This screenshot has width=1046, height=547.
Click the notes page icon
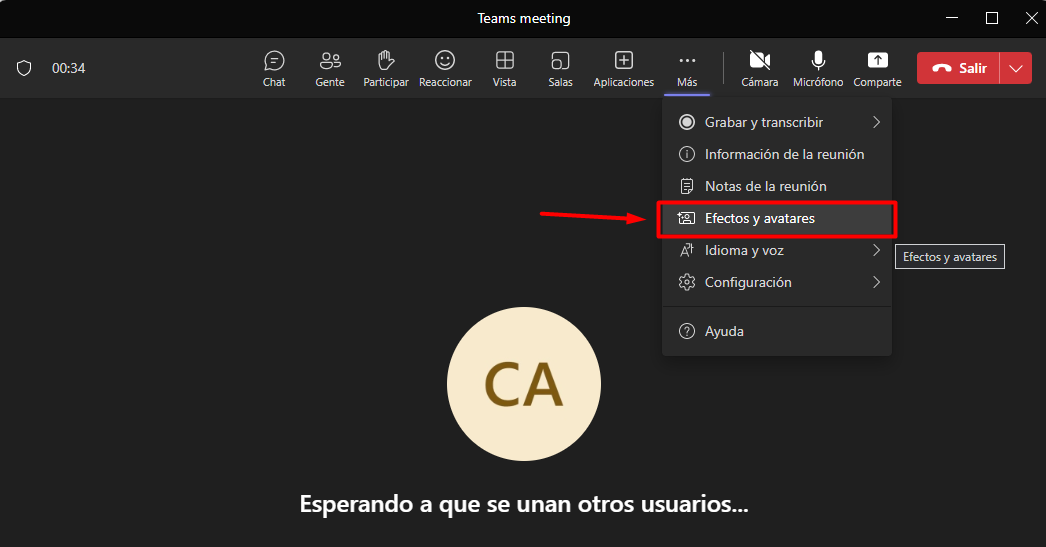686,186
